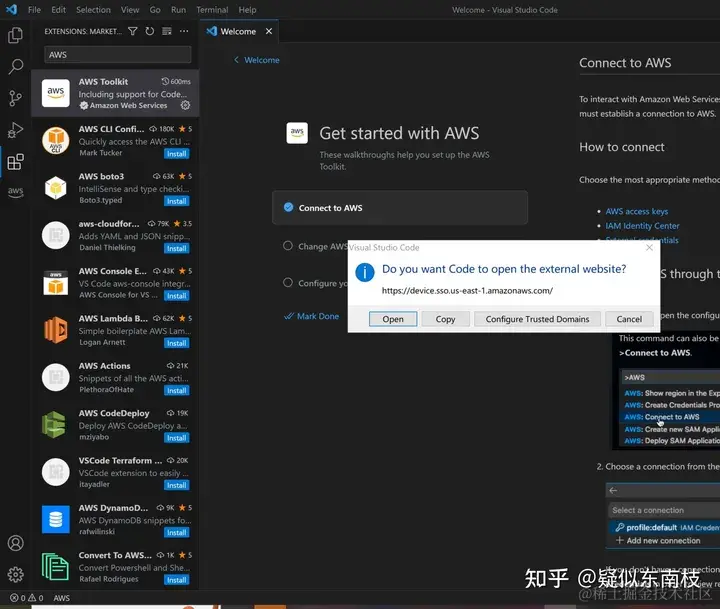Open the Explorer view in activity bar
This screenshot has height=609, width=720.
pos(15,35)
